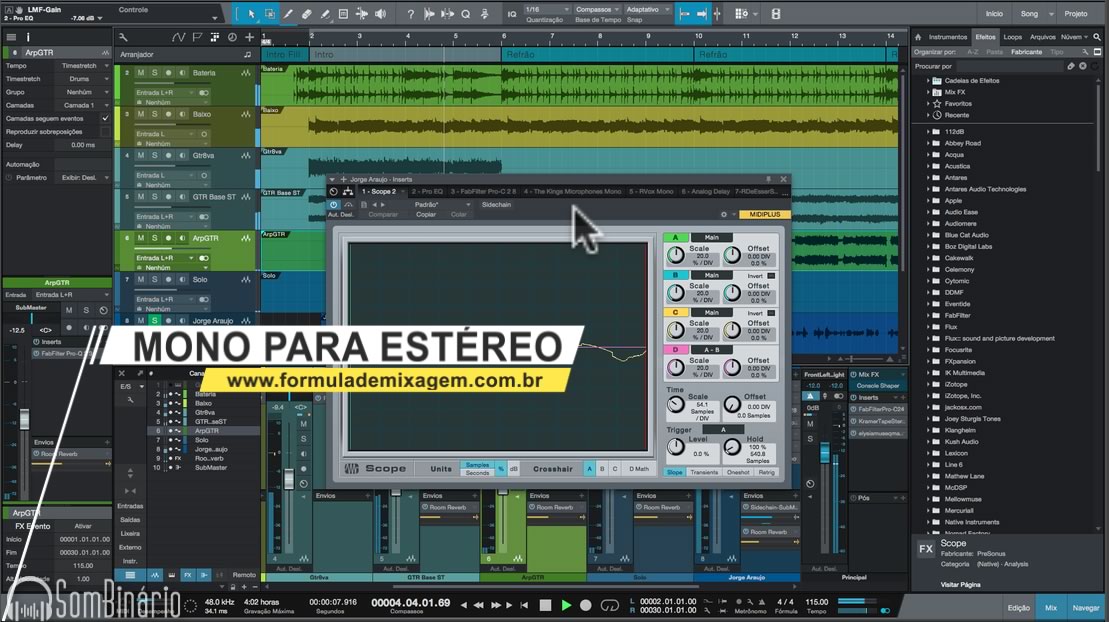1109x622 pixels.
Task: Select Oneshot trigger mode in Scope
Action: (x=738, y=473)
